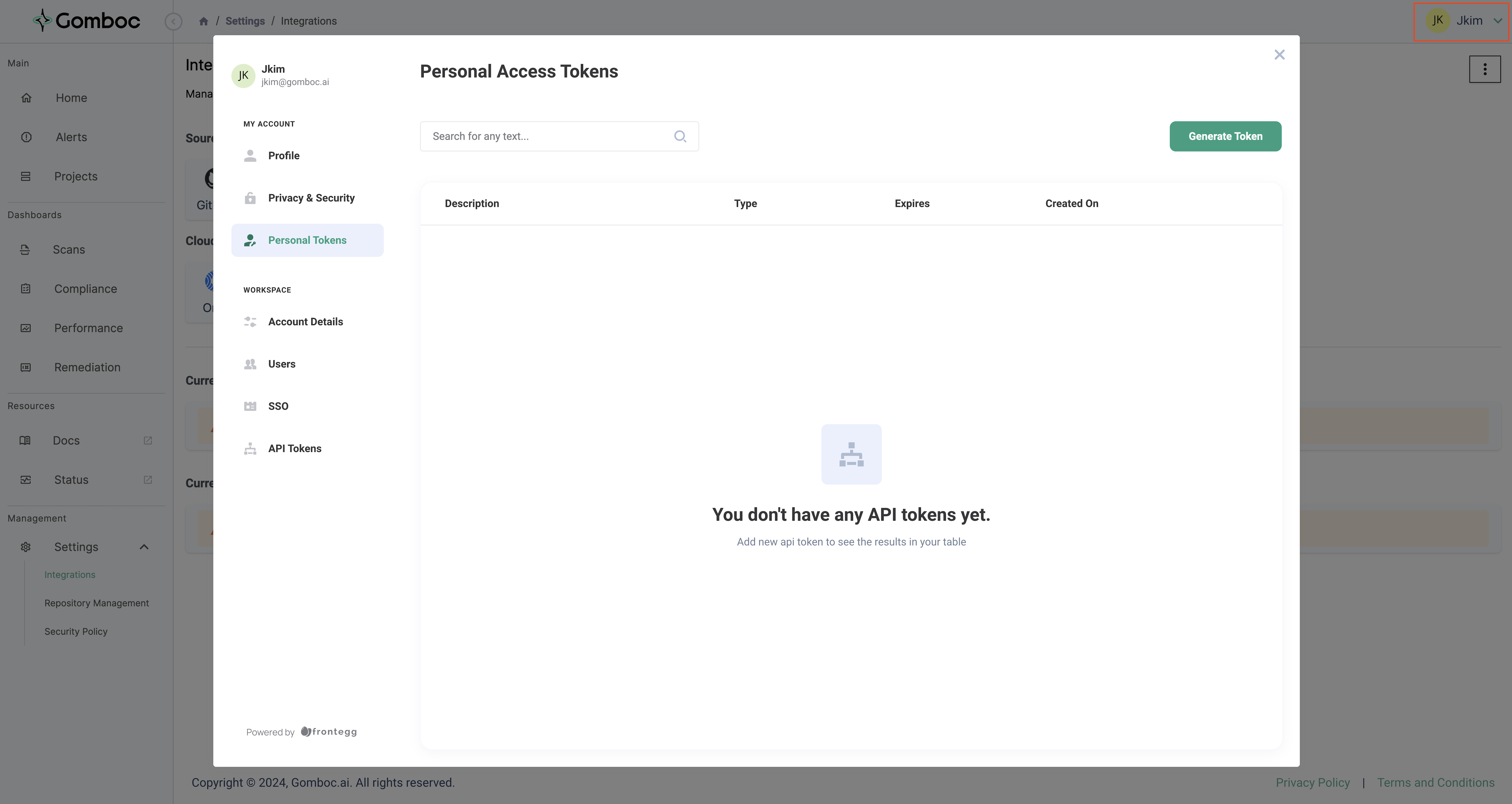The width and height of the screenshot is (1512, 804).
Task: Open the Remediation dashboard
Action: coord(87,368)
